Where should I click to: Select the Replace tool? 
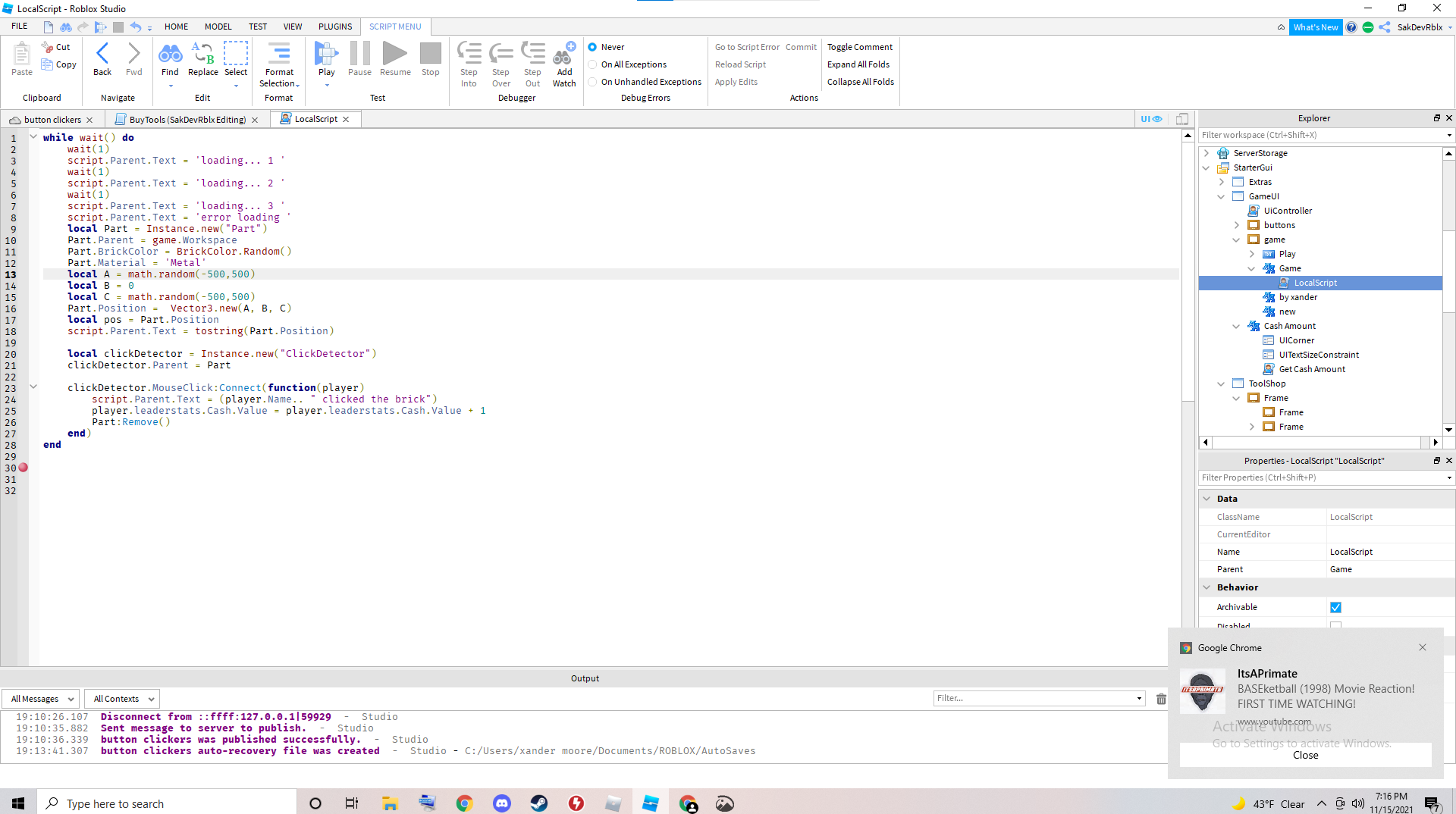[x=202, y=55]
